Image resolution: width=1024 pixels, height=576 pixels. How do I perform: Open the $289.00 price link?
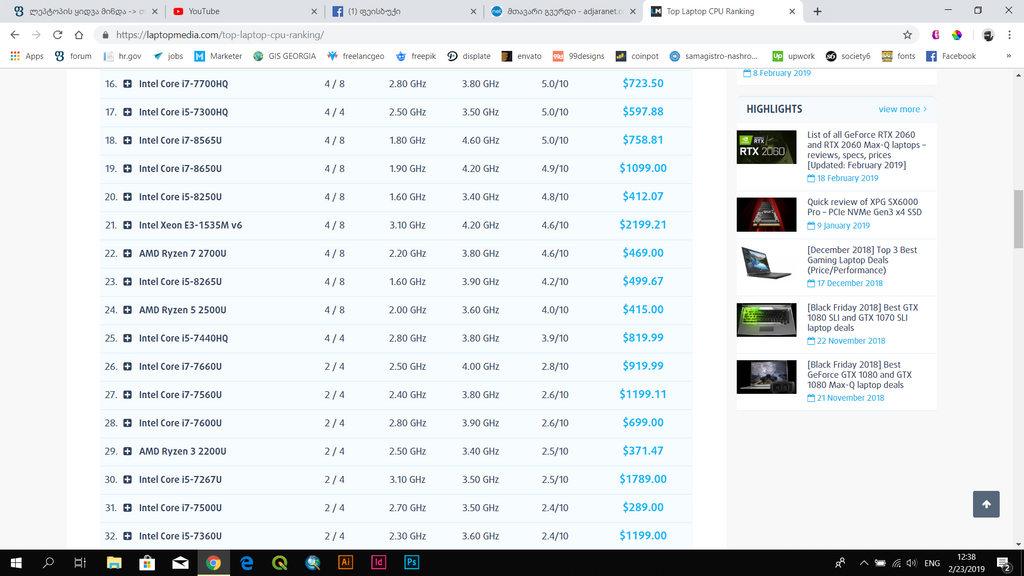(643, 507)
